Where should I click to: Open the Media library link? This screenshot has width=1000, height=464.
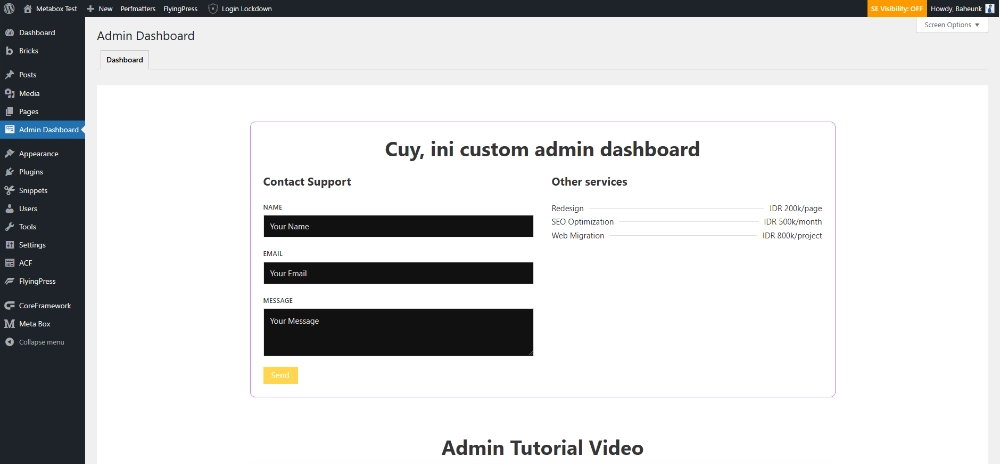29,93
